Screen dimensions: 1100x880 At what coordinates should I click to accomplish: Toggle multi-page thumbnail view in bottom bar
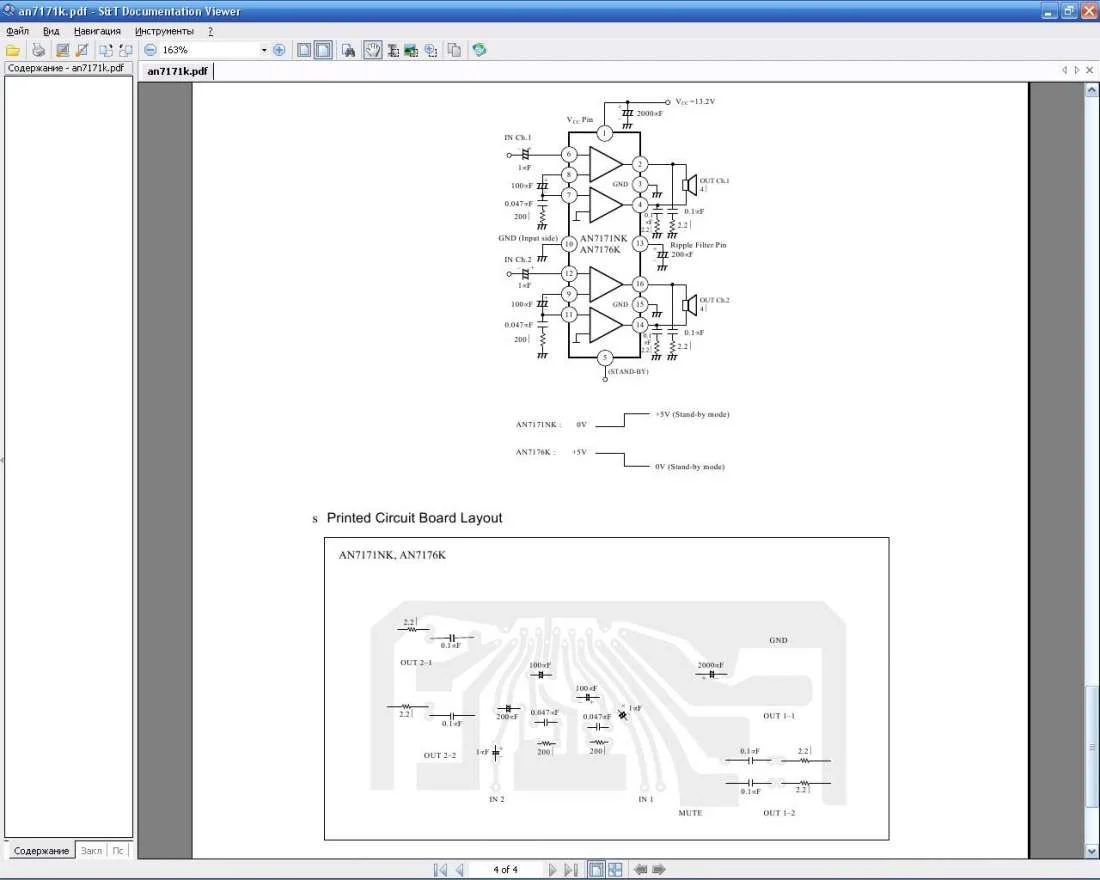[615, 870]
